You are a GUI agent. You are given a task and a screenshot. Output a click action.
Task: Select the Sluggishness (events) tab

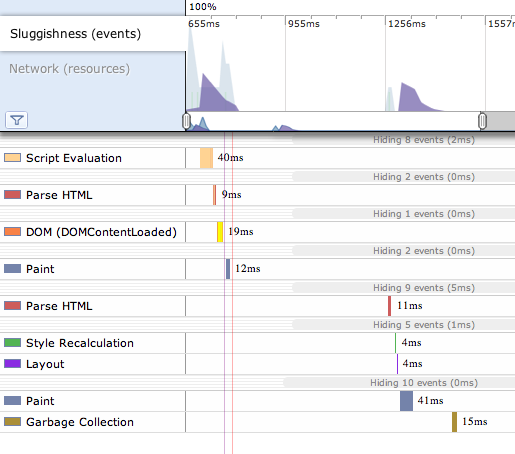point(93,34)
